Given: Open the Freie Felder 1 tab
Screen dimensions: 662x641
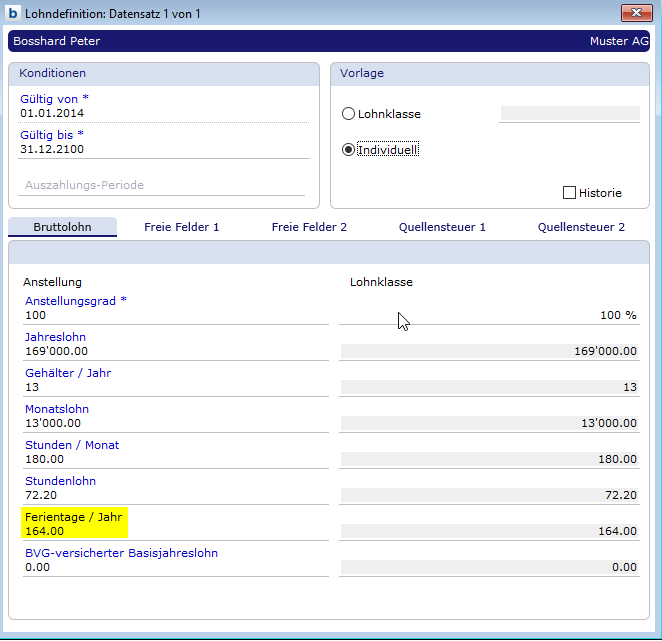Looking at the screenshot, I should (x=181, y=227).
